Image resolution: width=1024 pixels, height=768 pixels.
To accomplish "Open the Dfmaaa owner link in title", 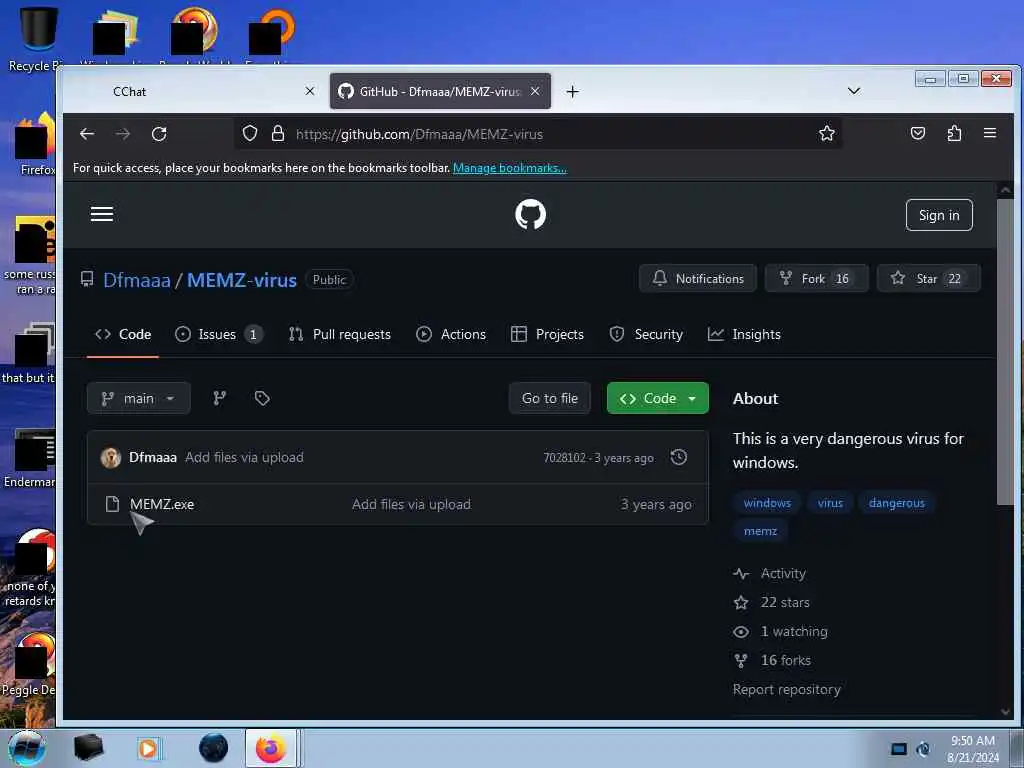I will click(136, 280).
